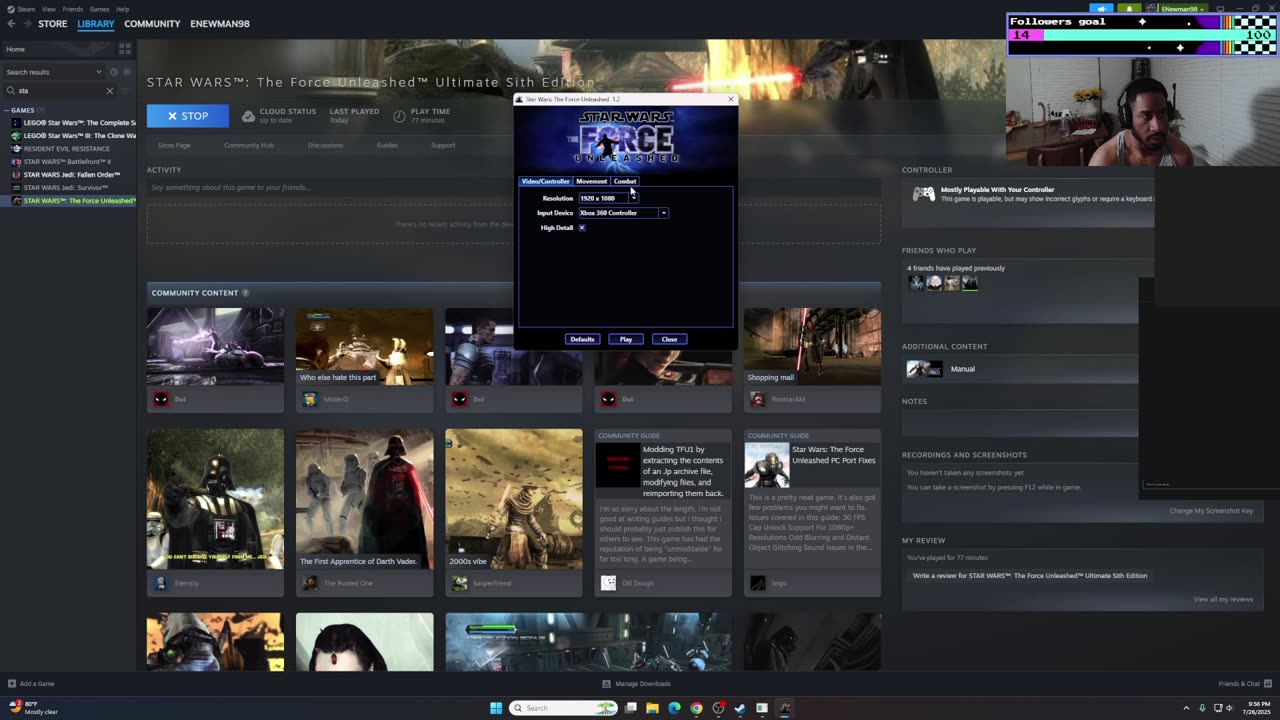This screenshot has height=720, width=1280.
Task: Click the Community Content help icon
Action: pyautogui.click(x=245, y=293)
